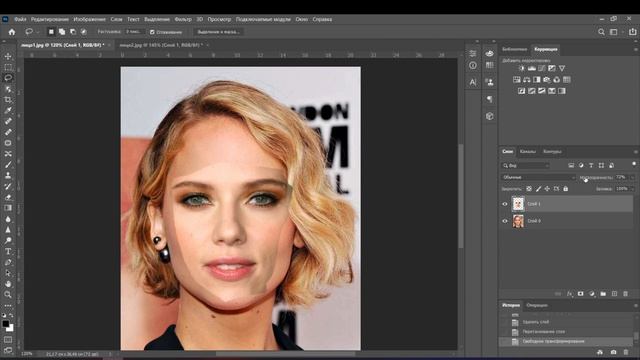Image resolution: width=640 pixels, height=360 pixels.
Task: Toggle lock transparent pixels
Action: pos(529,189)
